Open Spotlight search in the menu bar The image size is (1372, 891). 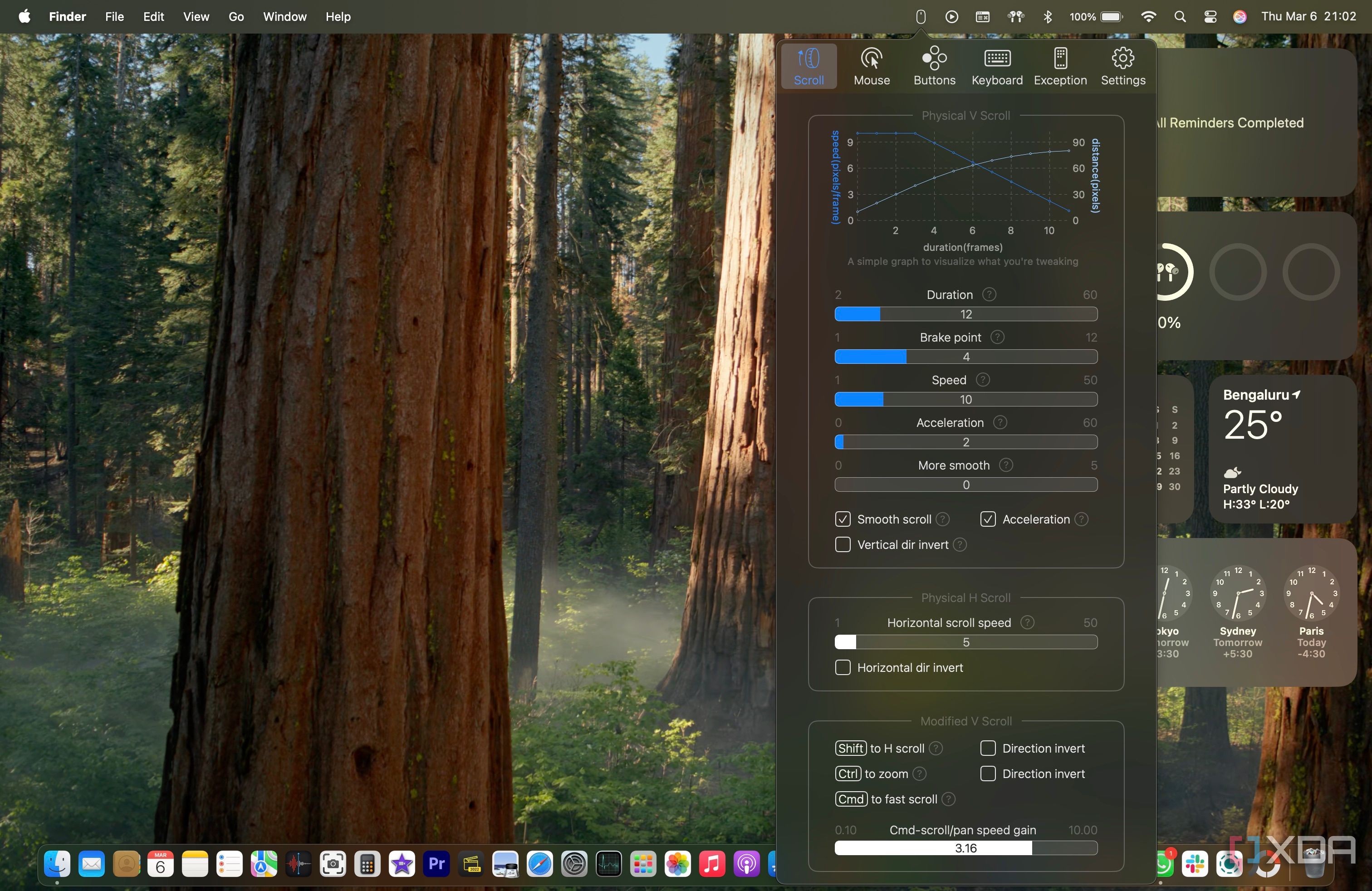[x=1180, y=17]
